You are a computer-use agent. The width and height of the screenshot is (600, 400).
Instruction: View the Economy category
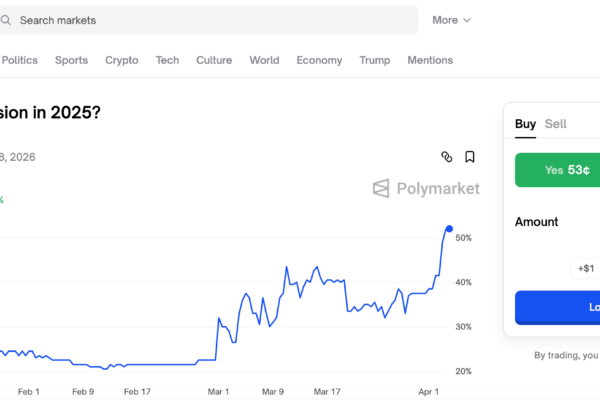click(x=319, y=60)
